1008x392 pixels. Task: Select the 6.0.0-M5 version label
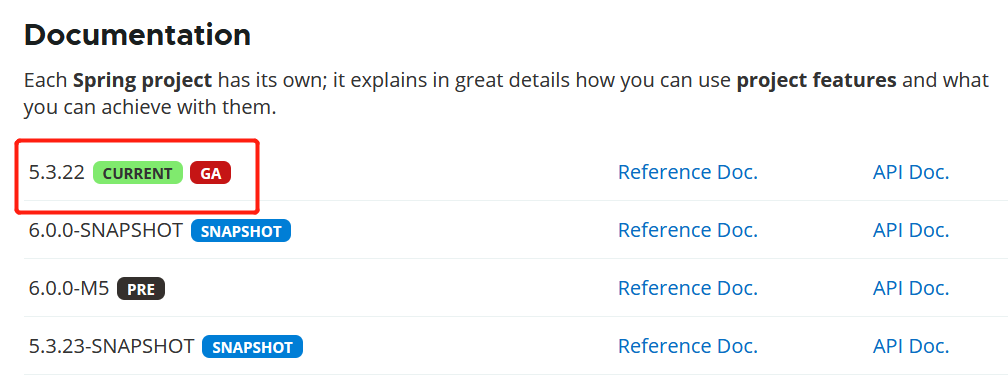tap(69, 289)
